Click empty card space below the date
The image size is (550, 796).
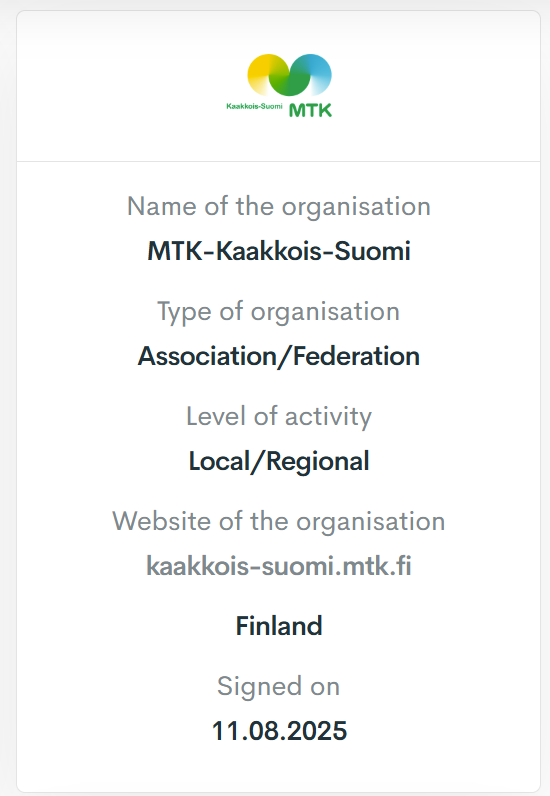278,769
